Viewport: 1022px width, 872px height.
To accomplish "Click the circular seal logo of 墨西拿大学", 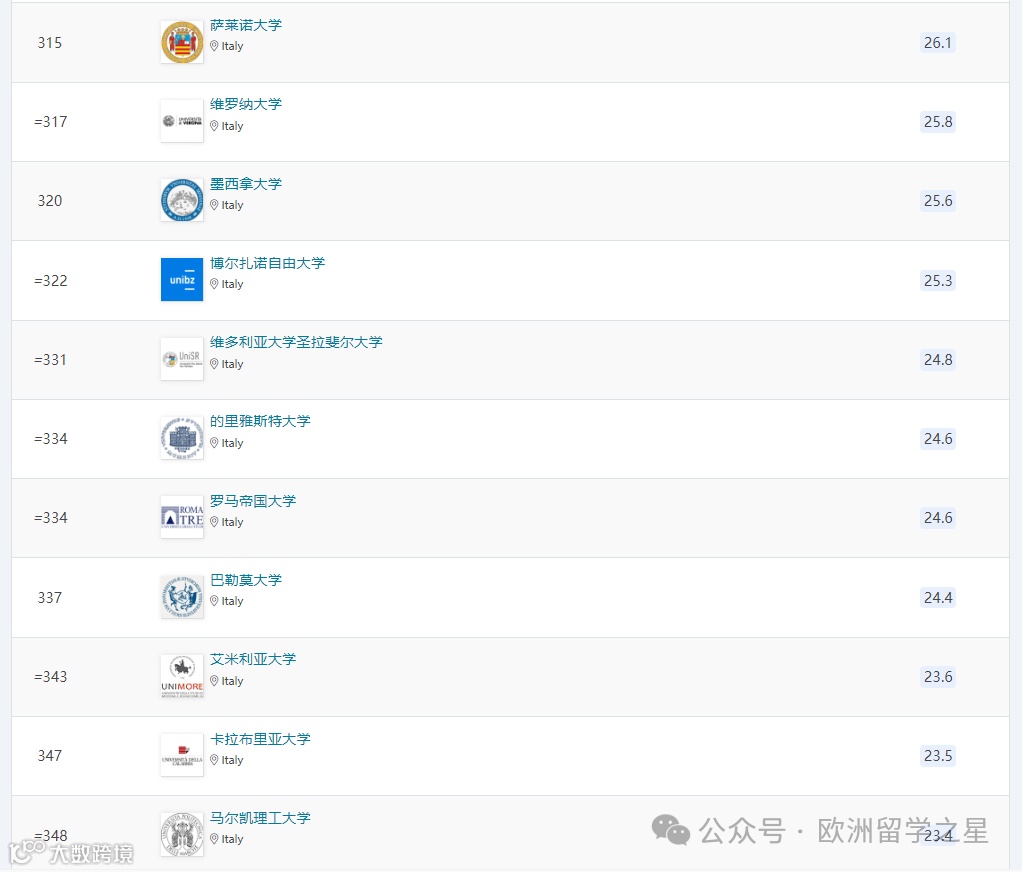I will click(181, 200).
